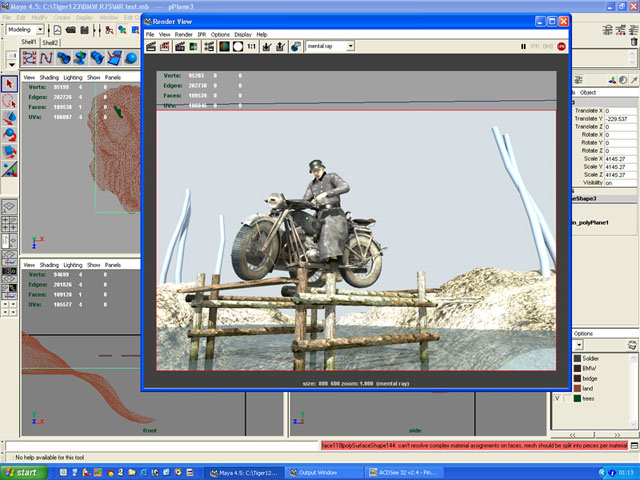Click the blue sphere shelf icon

pos(131,58)
